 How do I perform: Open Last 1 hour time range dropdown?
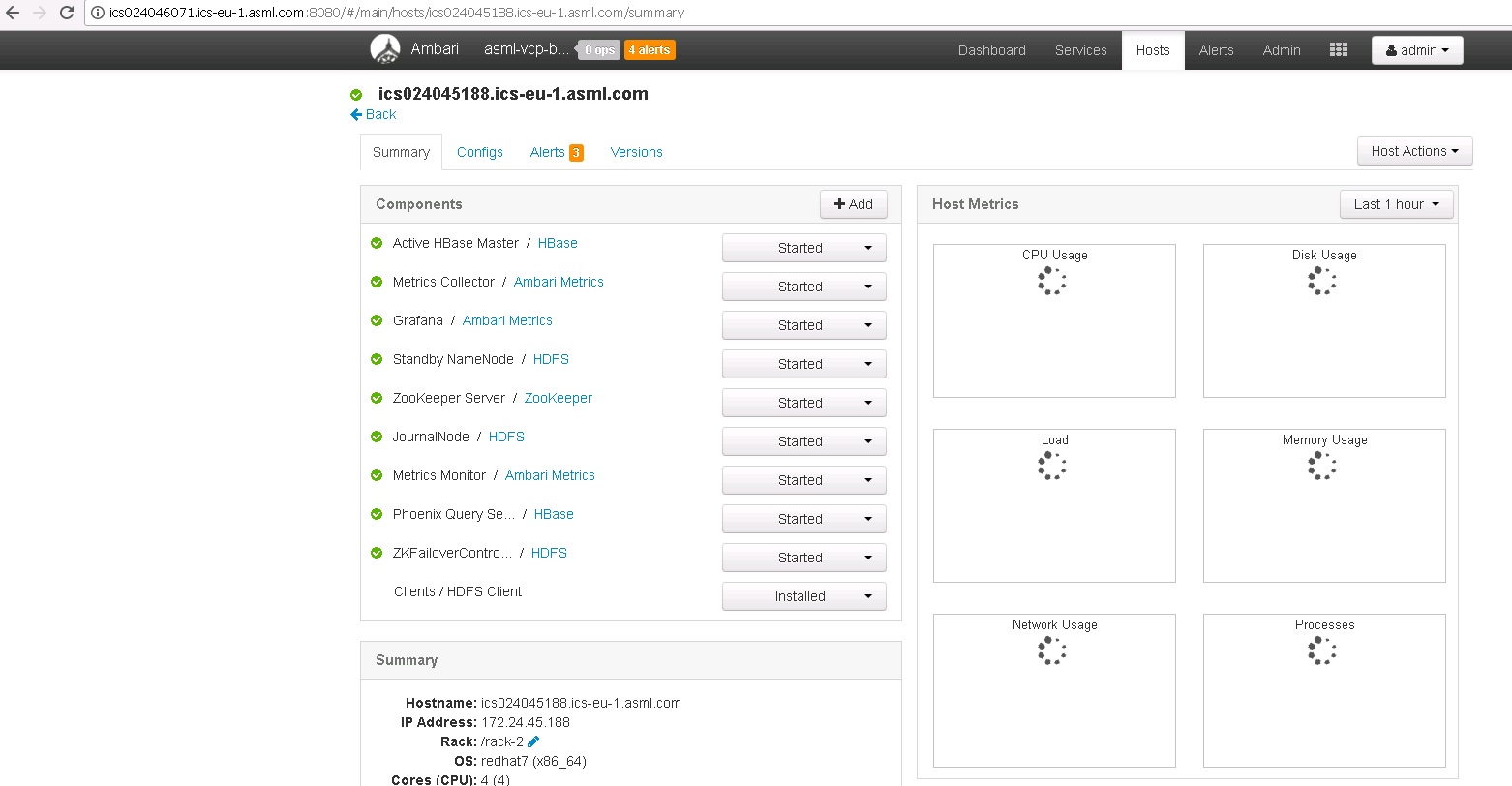[1396, 204]
